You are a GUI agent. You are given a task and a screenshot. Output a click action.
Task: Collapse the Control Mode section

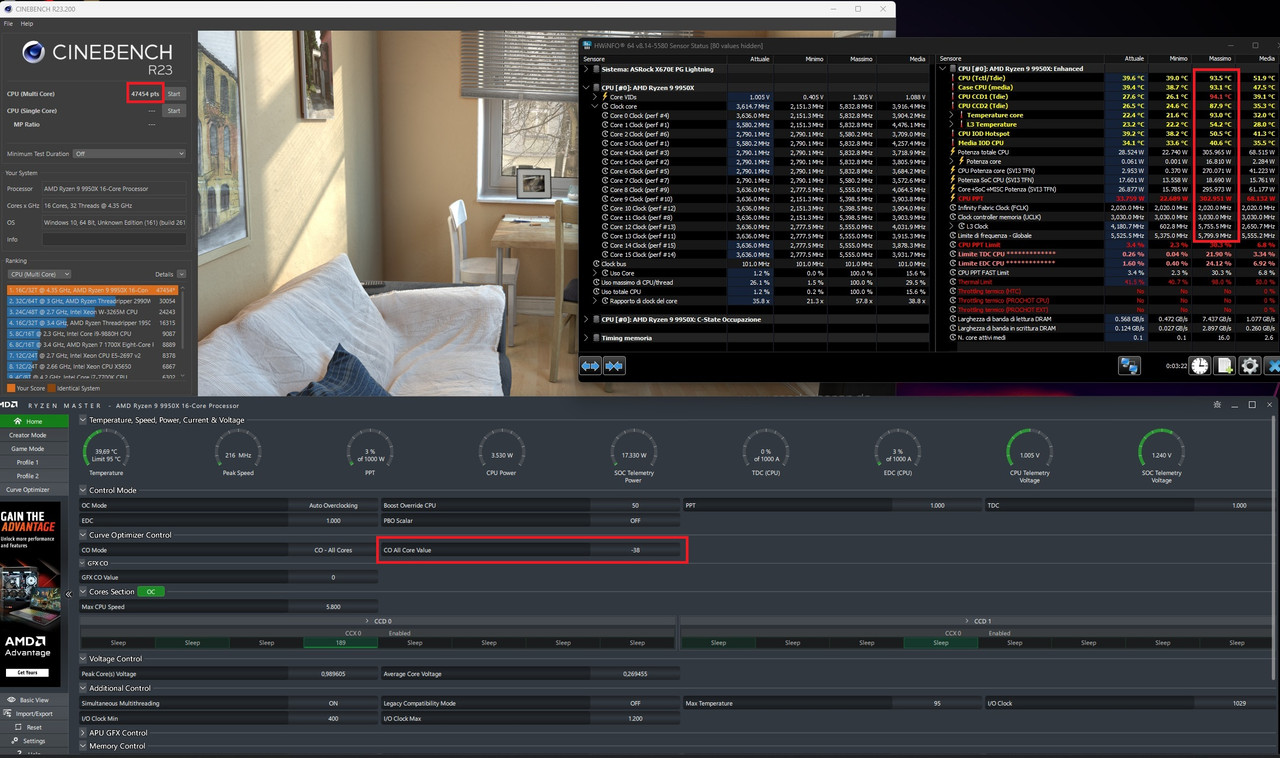click(83, 491)
